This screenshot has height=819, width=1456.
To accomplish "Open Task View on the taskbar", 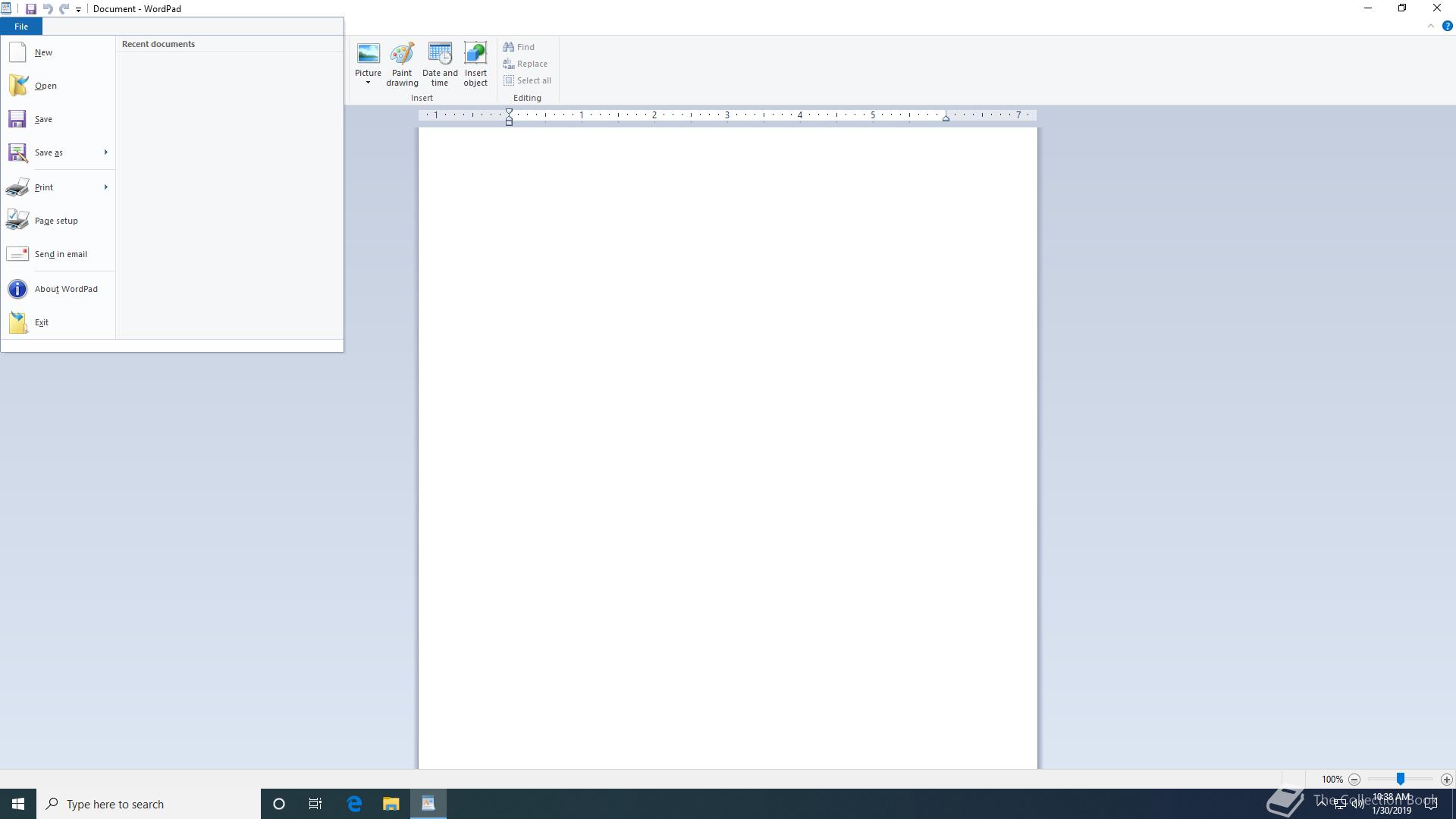I will coord(315,804).
